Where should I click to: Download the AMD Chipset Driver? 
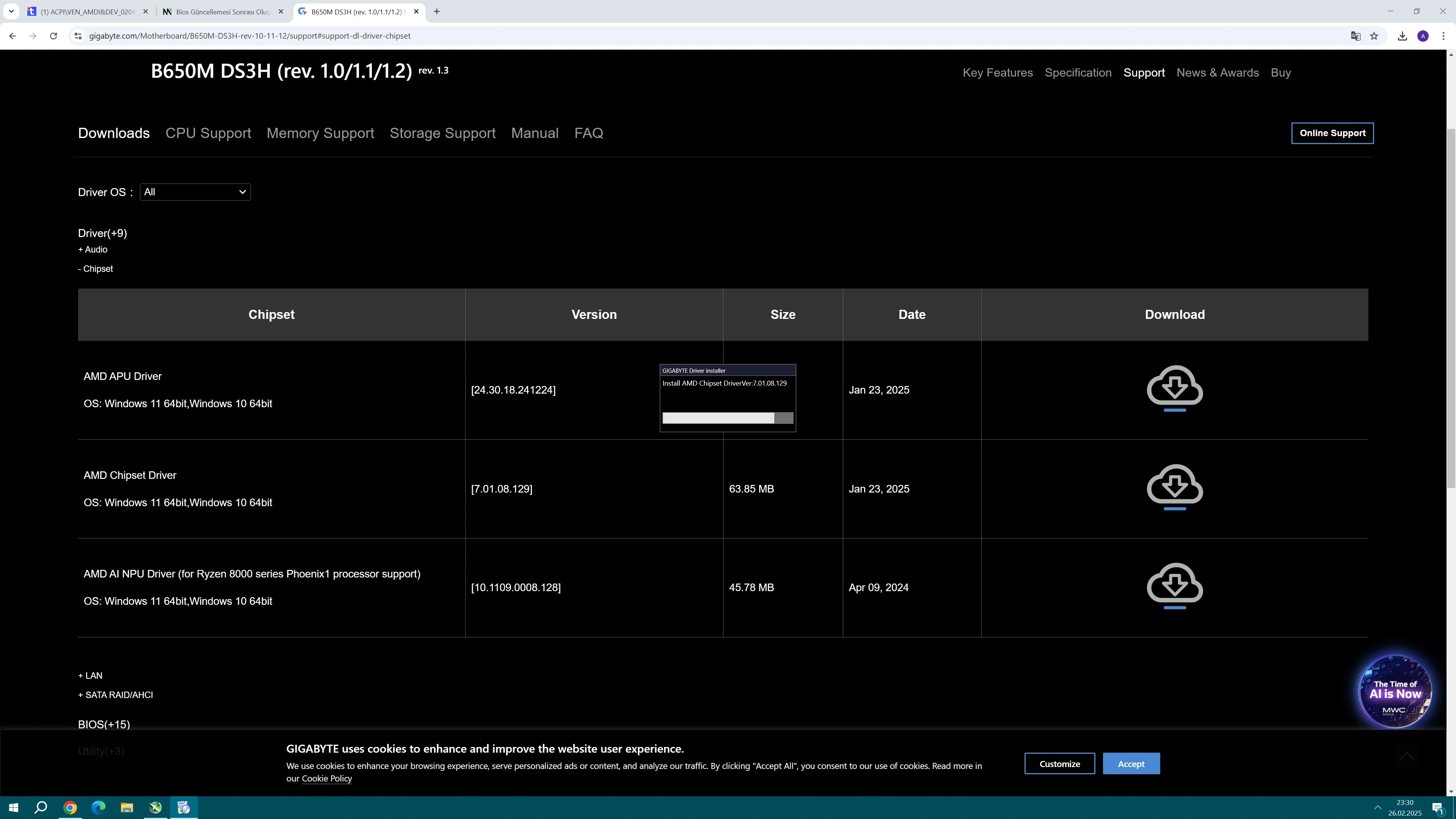click(1175, 487)
